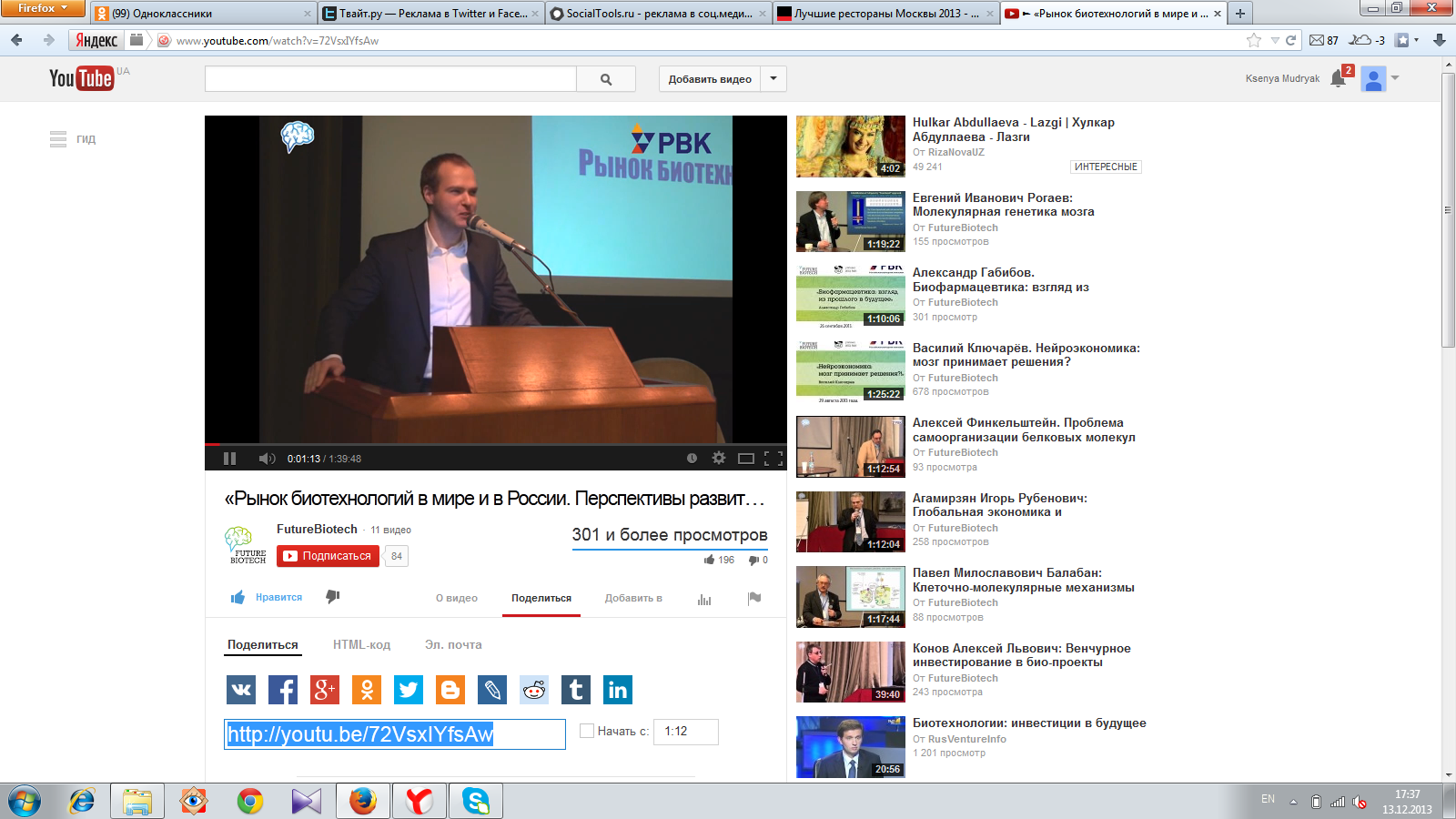Go to YouTube home via logo
Image resolution: width=1456 pixels, height=819 pixels.
point(82,78)
